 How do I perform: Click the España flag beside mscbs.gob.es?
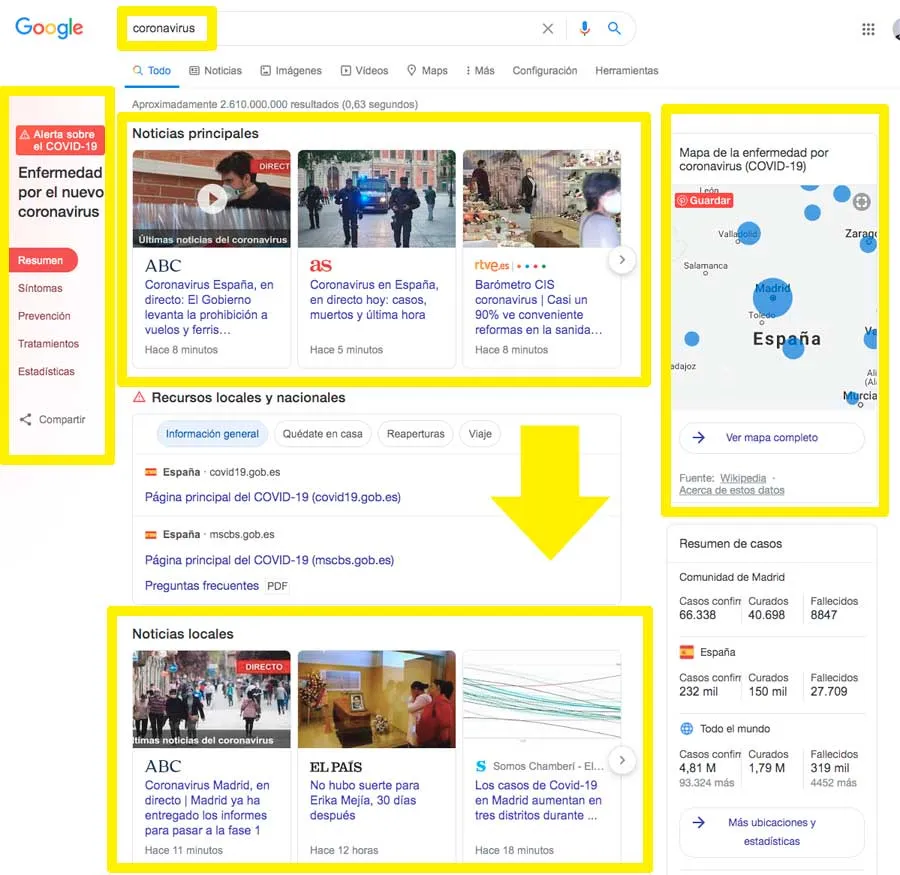(x=151, y=535)
